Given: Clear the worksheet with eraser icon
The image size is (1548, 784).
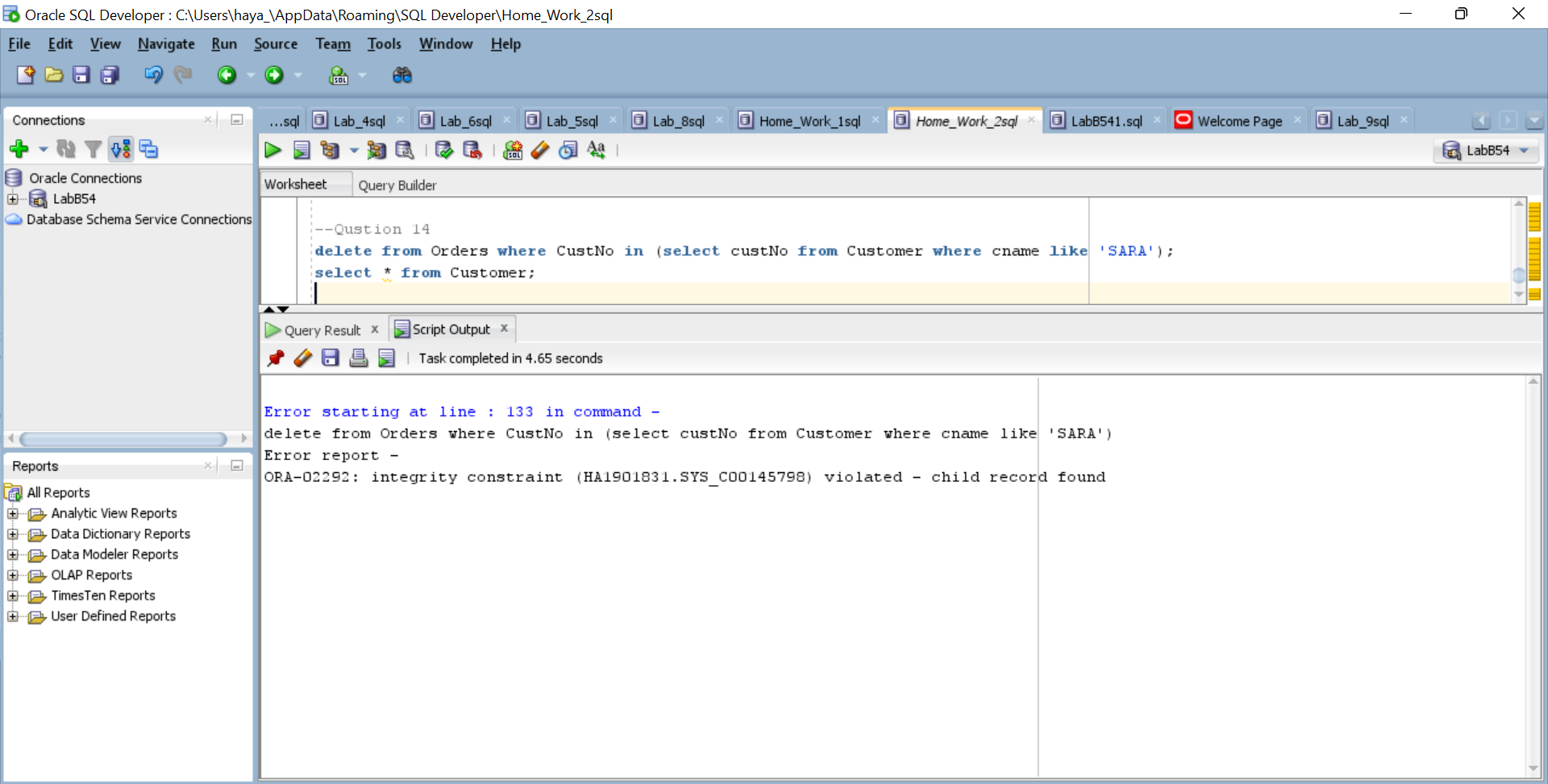Looking at the screenshot, I should tap(540, 150).
